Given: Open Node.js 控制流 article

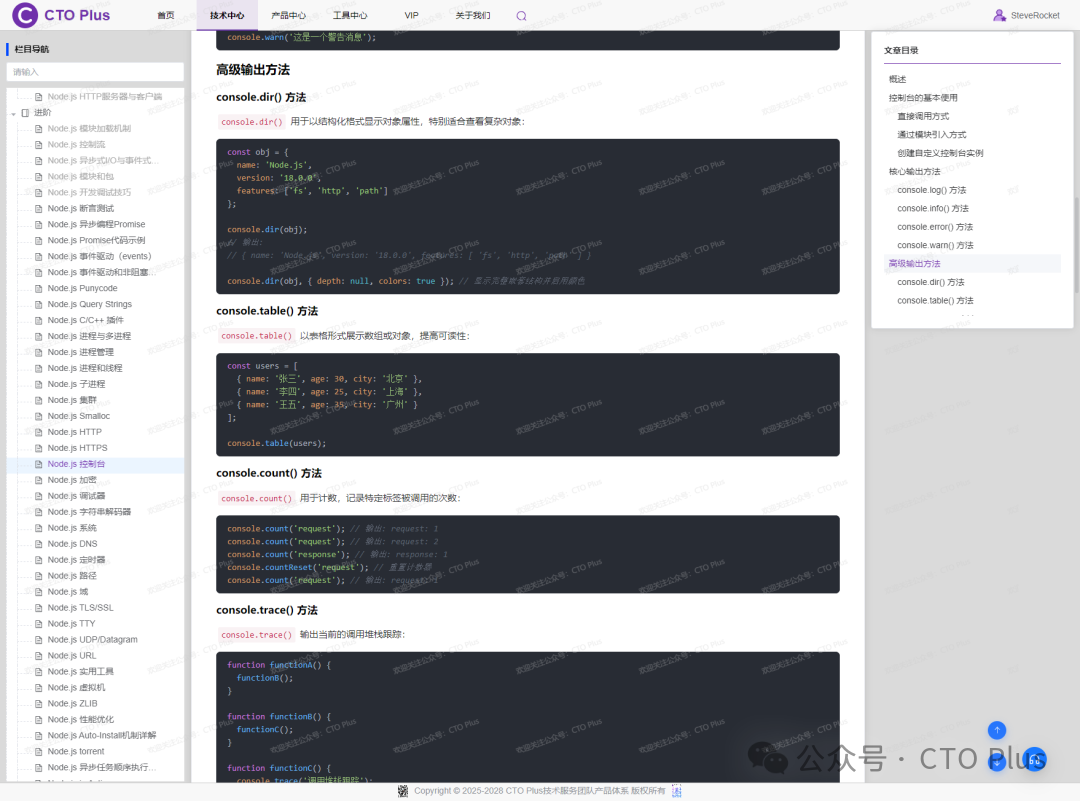Looking at the screenshot, I should point(76,145).
